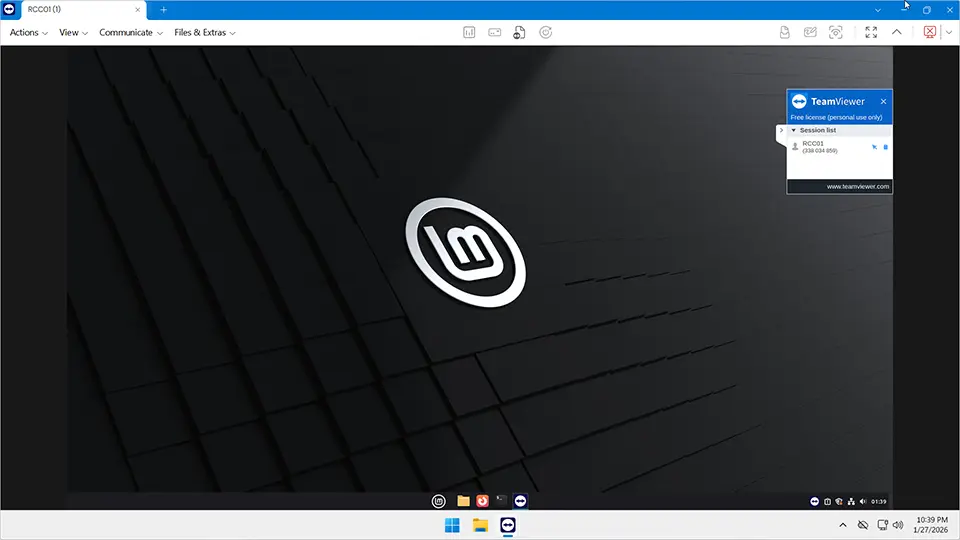Select RCC01 in the session list
The width and height of the screenshot is (960, 540).
[819, 147]
